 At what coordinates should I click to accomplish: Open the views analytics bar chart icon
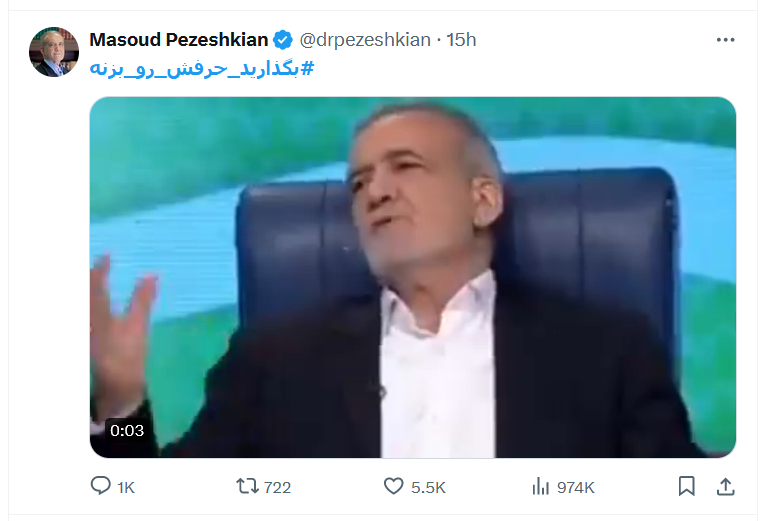540,486
